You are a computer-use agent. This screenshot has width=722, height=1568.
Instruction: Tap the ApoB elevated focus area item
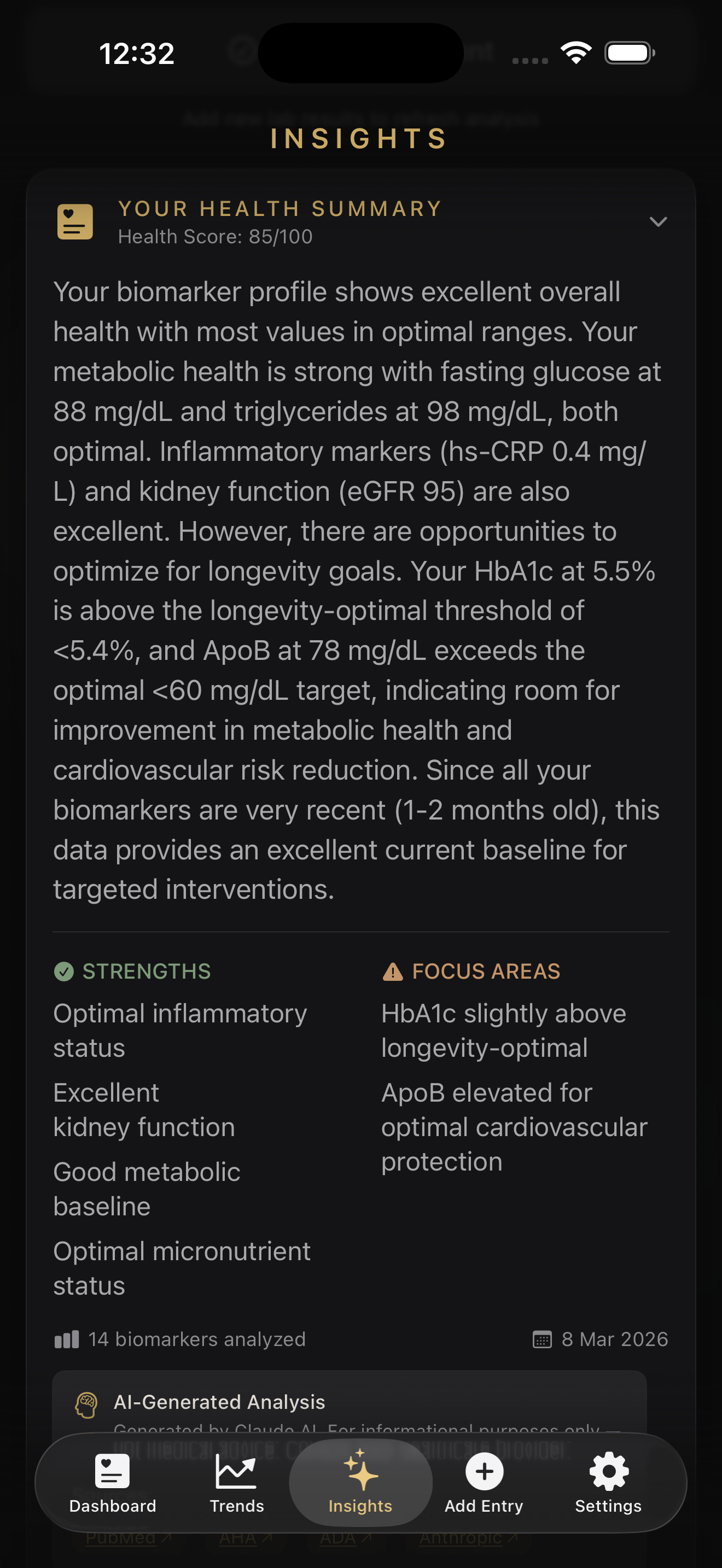click(514, 1127)
